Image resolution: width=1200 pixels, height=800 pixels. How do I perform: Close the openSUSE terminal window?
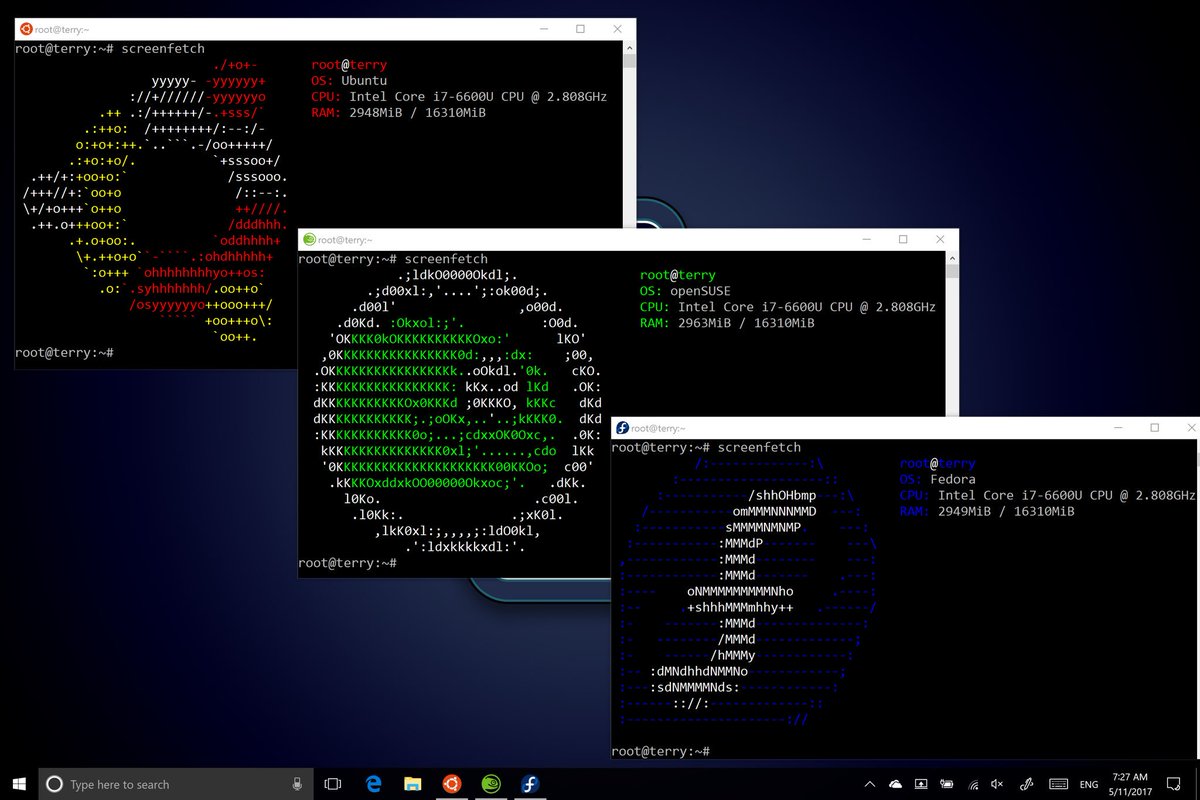pyautogui.click(x=940, y=240)
